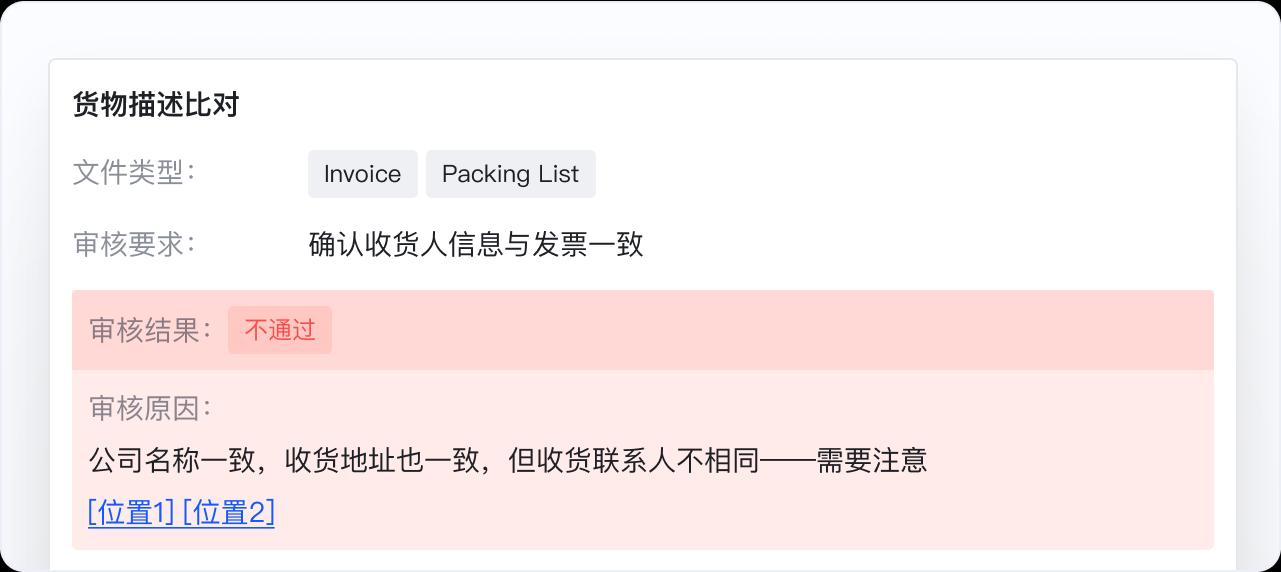Click the Invoice file type tag
The image size is (1281, 572).
(362, 174)
